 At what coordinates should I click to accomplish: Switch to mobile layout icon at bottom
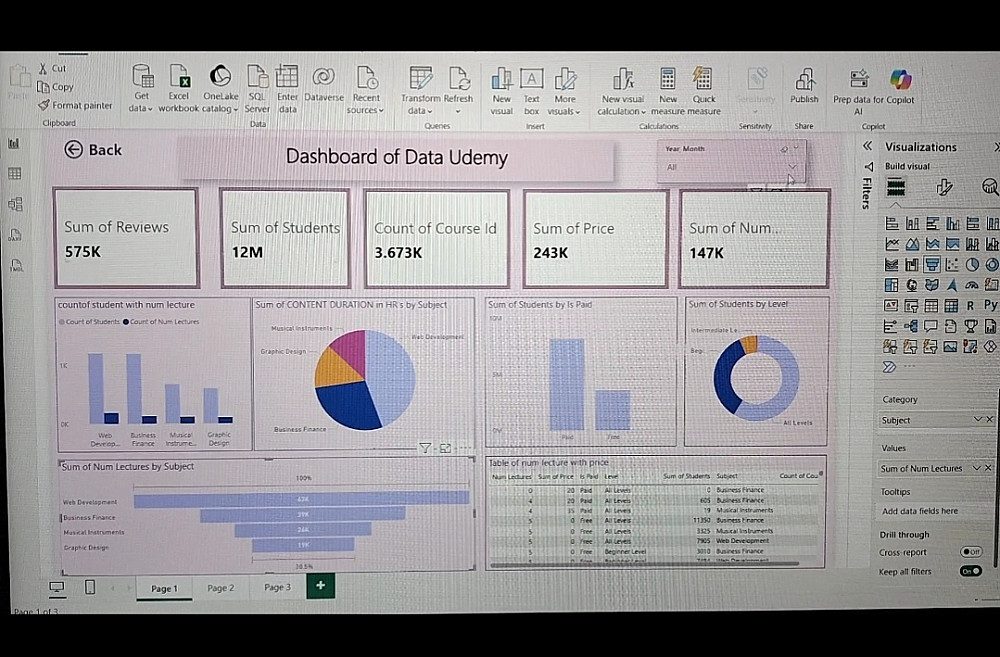(90, 587)
